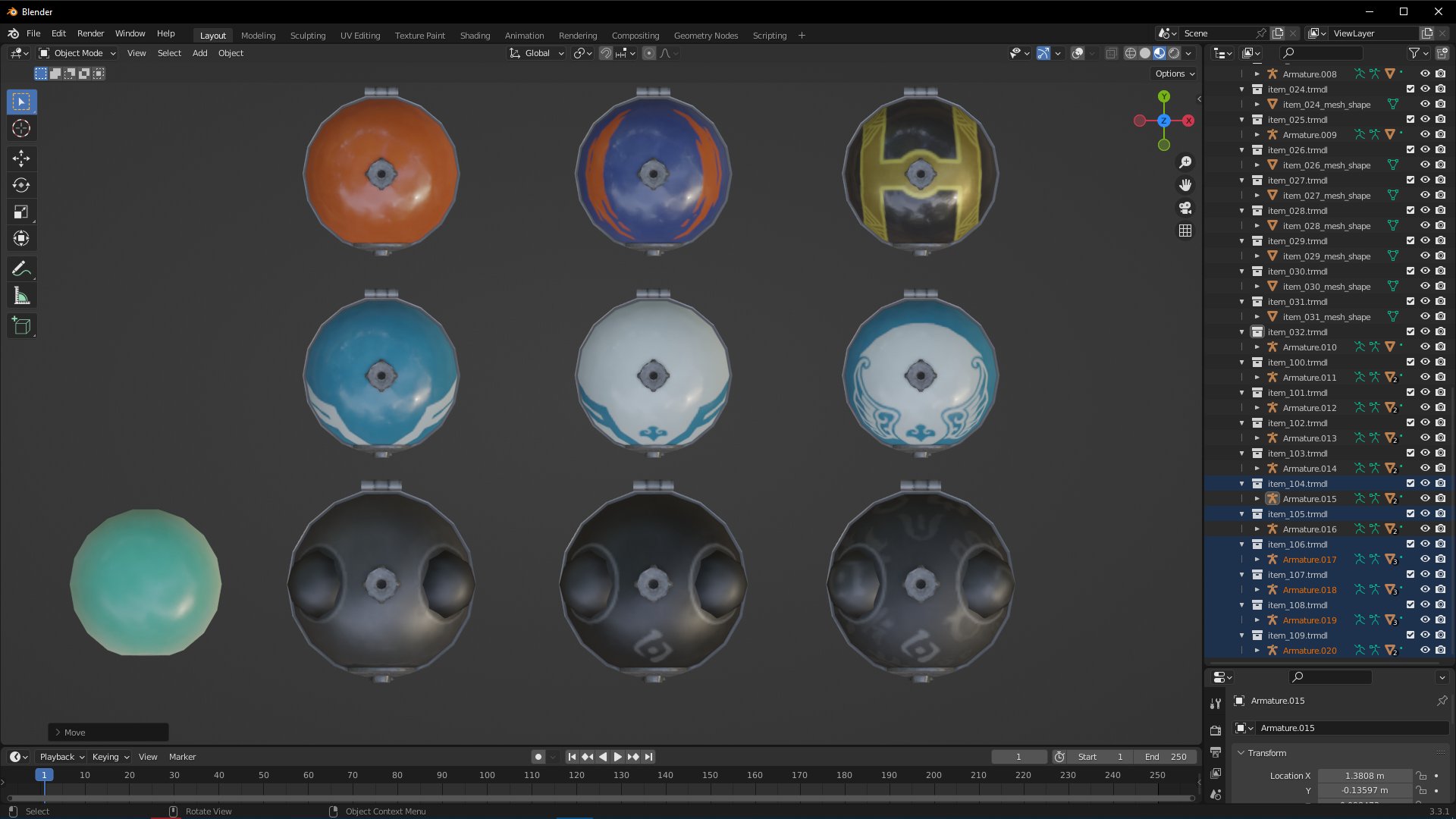The width and height of the screenshot is (1456, 819).
Task: Uncheck item_104.trmdl collection checkbox
Action: (1410, 483)
